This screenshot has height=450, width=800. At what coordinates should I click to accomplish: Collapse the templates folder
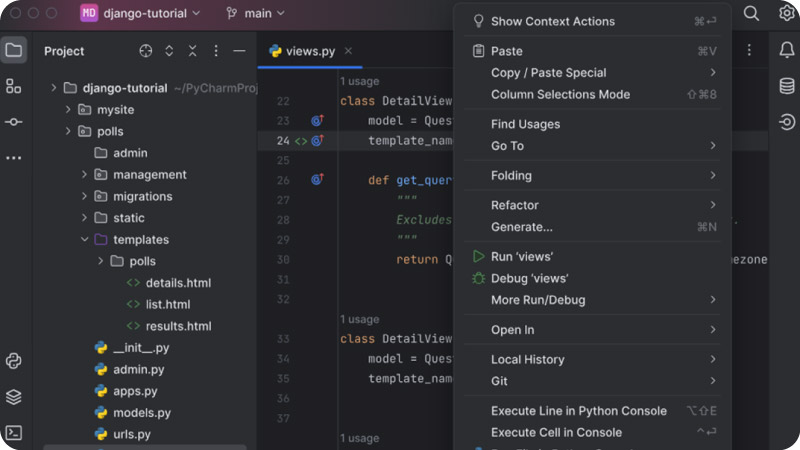84,239
